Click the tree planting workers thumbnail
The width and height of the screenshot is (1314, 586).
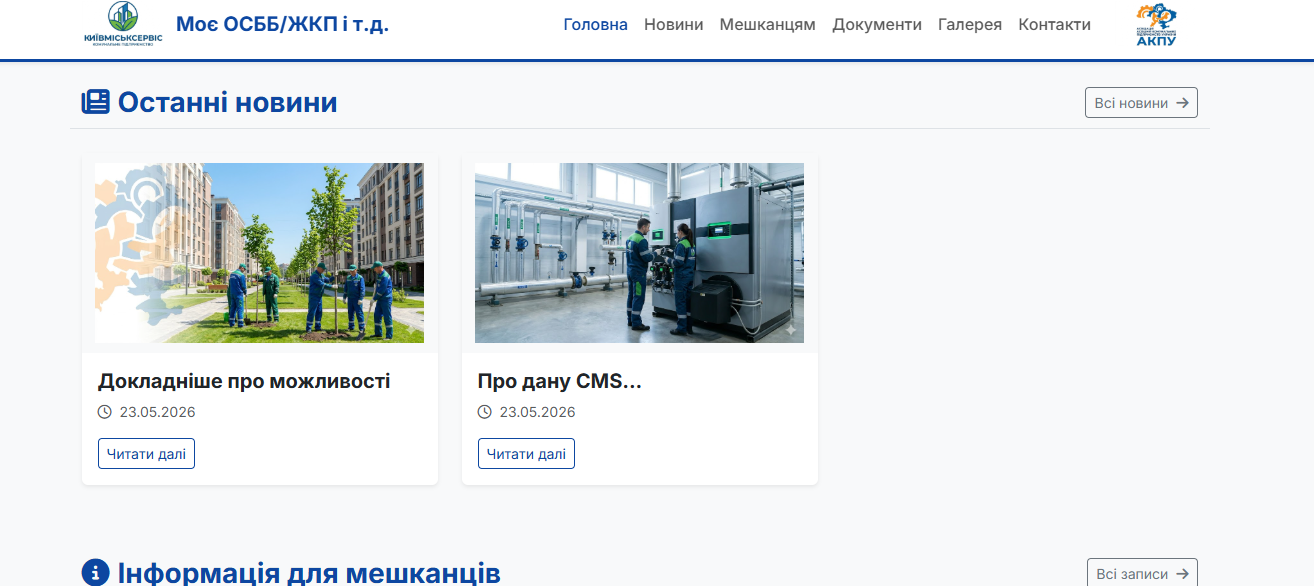coord(259,253)
